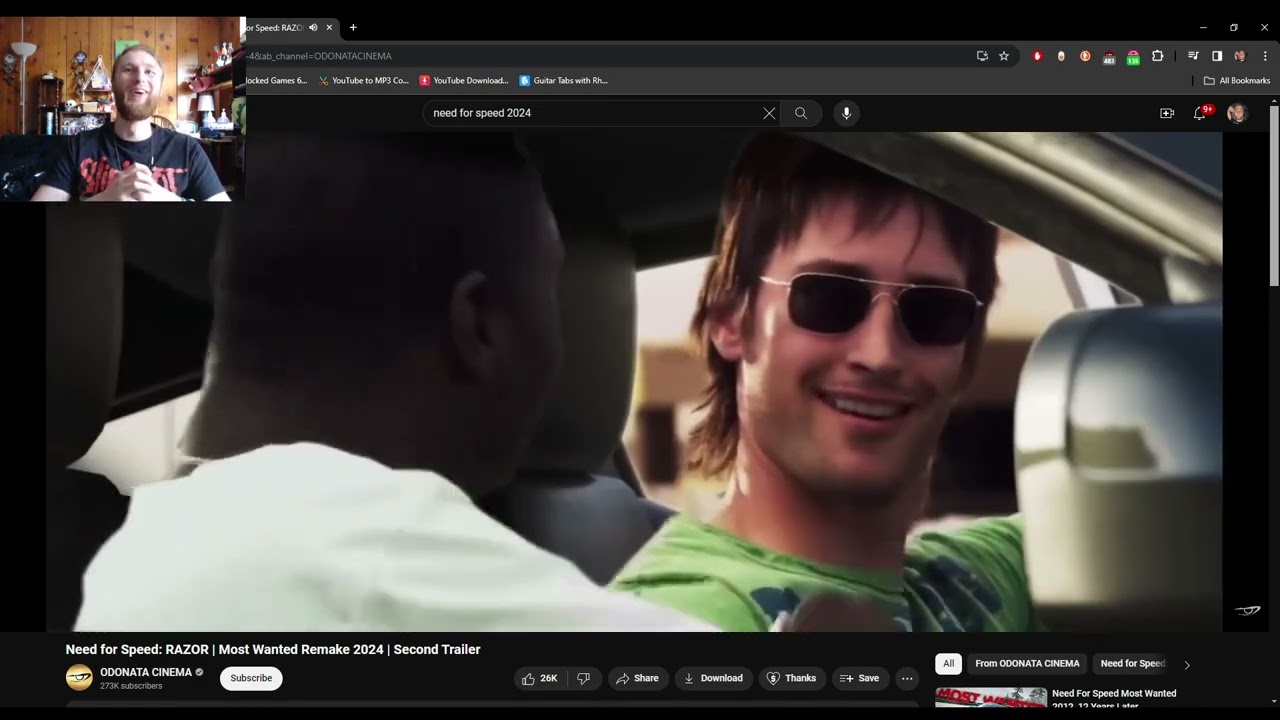1280x720 pixels.
Task: Open the Chrome profile avatar
Action: (1240, 56)
